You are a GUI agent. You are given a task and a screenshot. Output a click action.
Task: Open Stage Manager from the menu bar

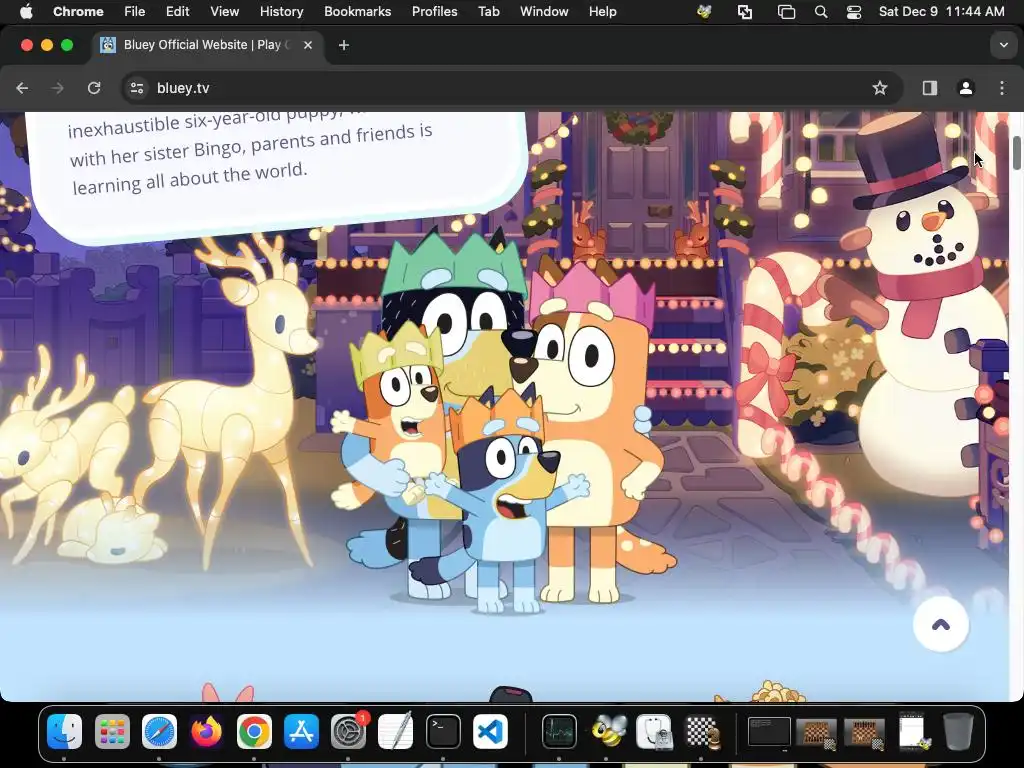point(786,12)
